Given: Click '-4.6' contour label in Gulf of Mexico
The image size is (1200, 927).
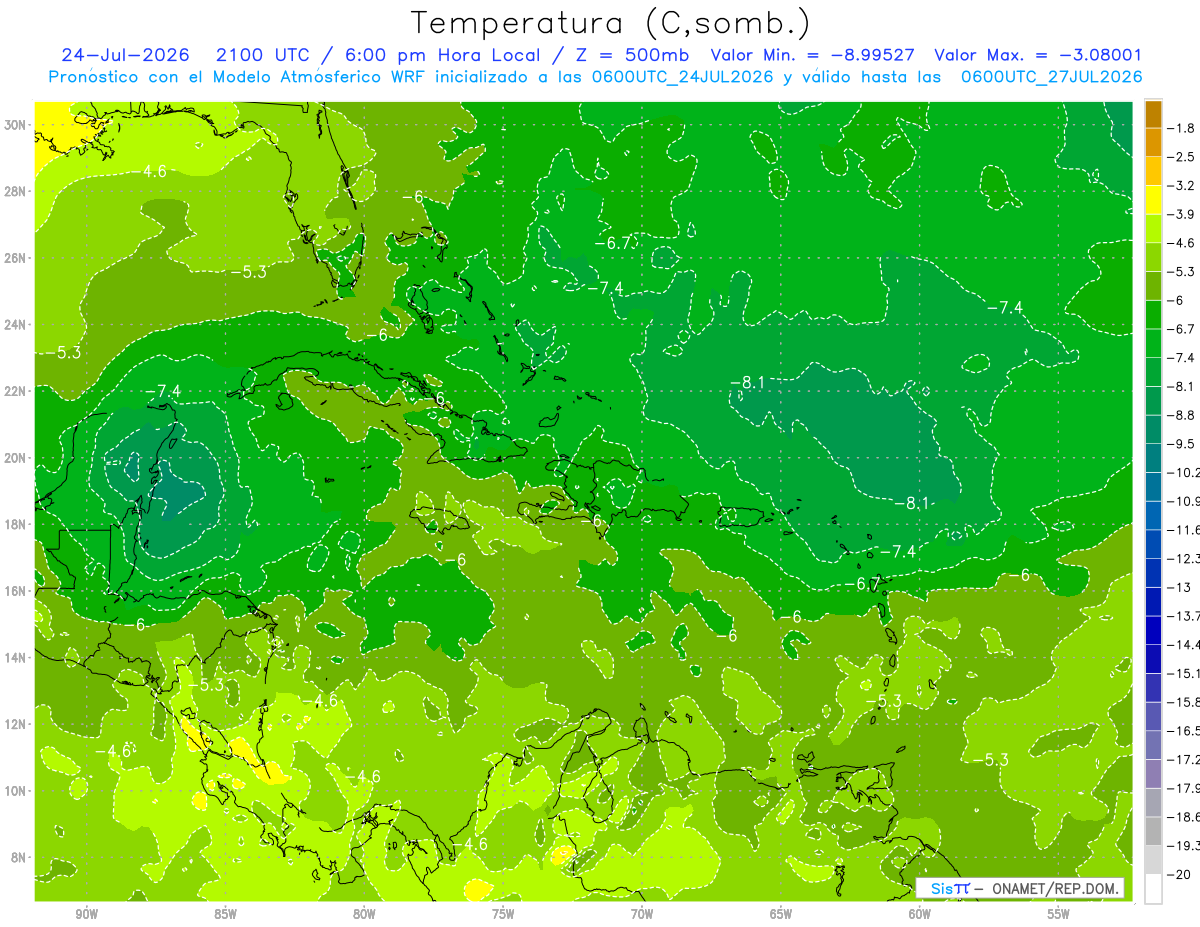Looking at the screenshot, I should [150, 171].
